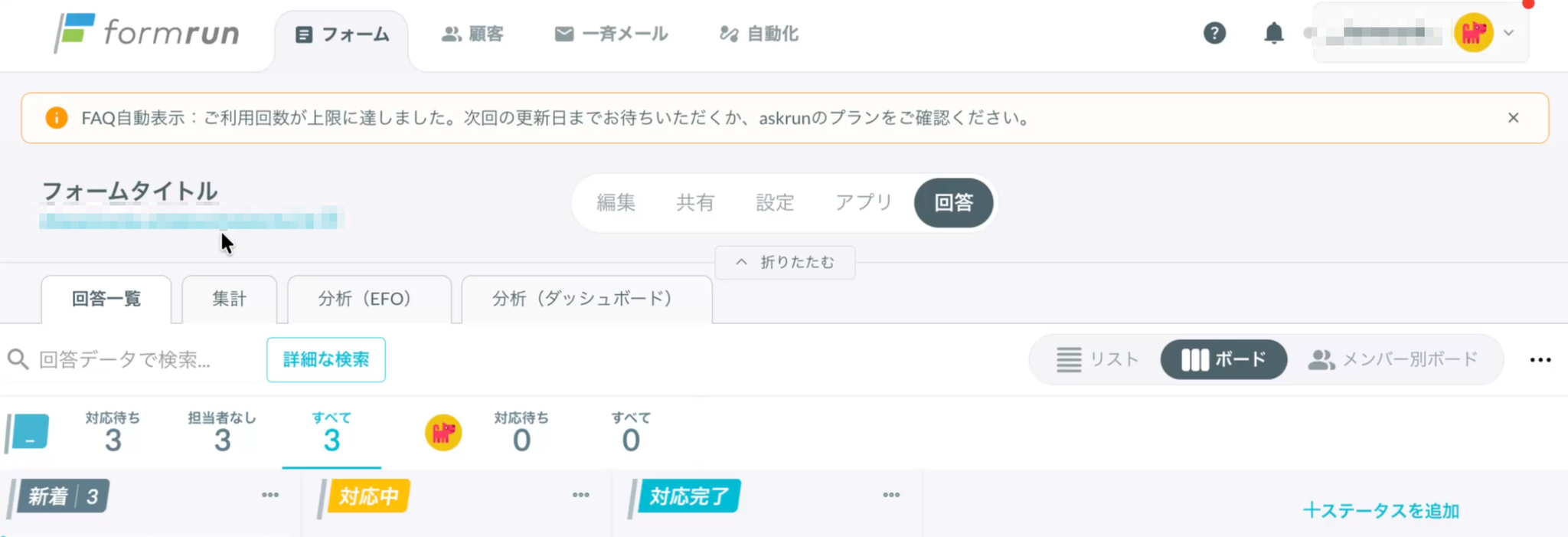The width and height of the screenshot is (1568, 537).
Task: Click ステータスを追加 link
Action: click(x=1380, y=511)
